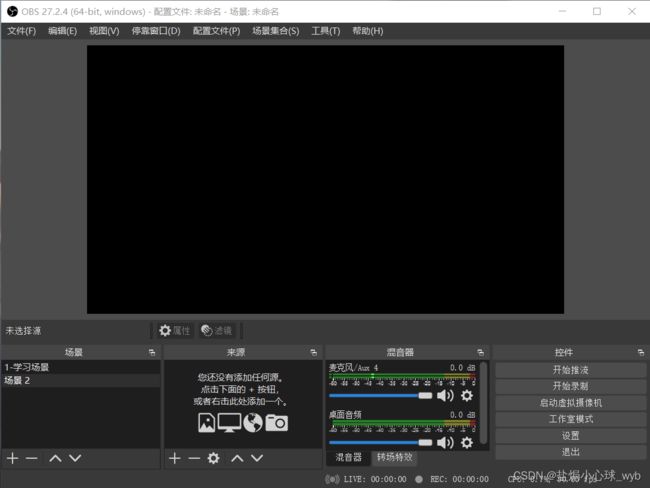This screenshot has width=650, height=488.
Task: Undock the 场景 panel float icon
Action: 152,352
